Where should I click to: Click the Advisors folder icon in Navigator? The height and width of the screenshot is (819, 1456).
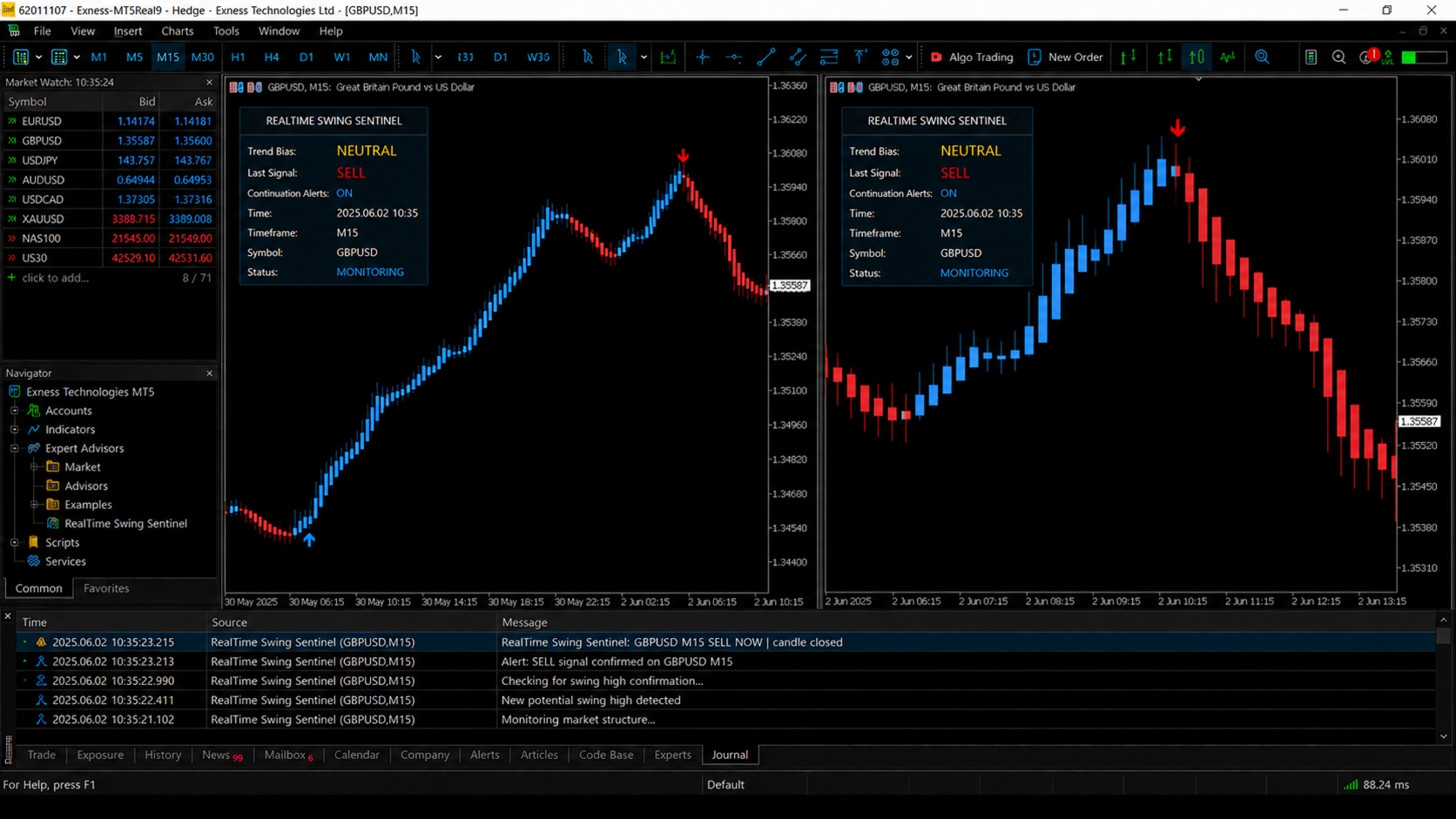click(53, 487)
